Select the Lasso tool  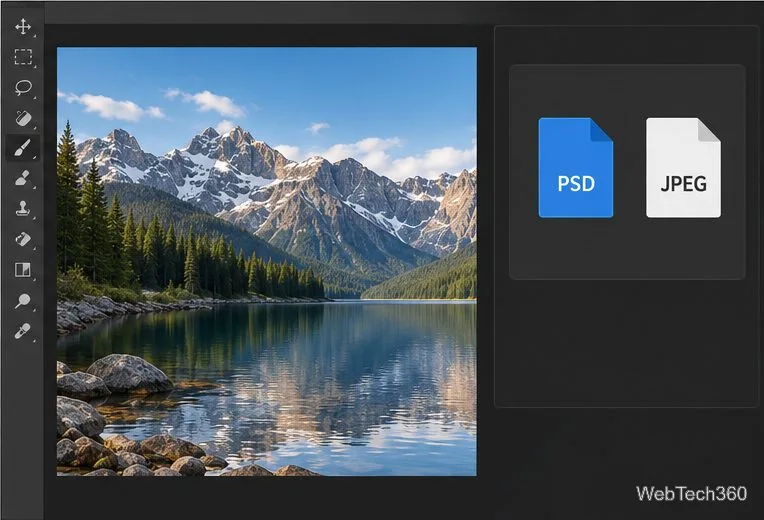click(23, 88)
